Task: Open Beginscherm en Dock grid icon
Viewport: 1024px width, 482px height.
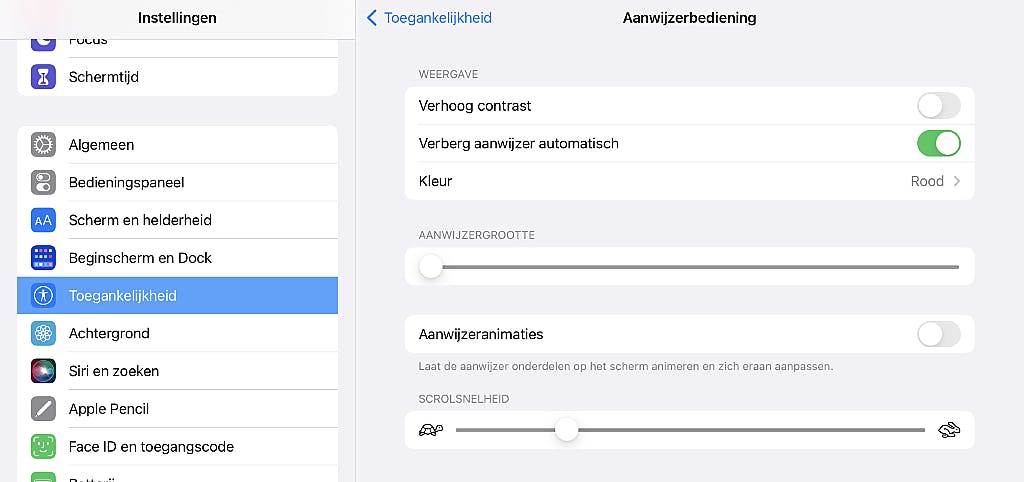Action: pyautogui.click(x=43, y=258)
